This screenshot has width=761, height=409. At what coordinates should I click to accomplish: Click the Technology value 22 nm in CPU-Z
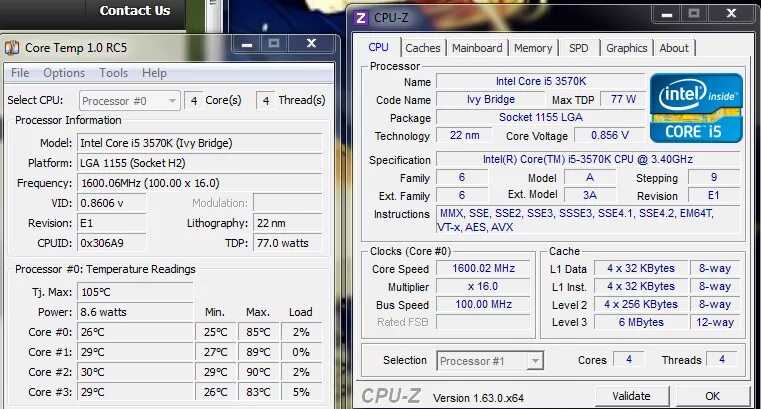464,135
